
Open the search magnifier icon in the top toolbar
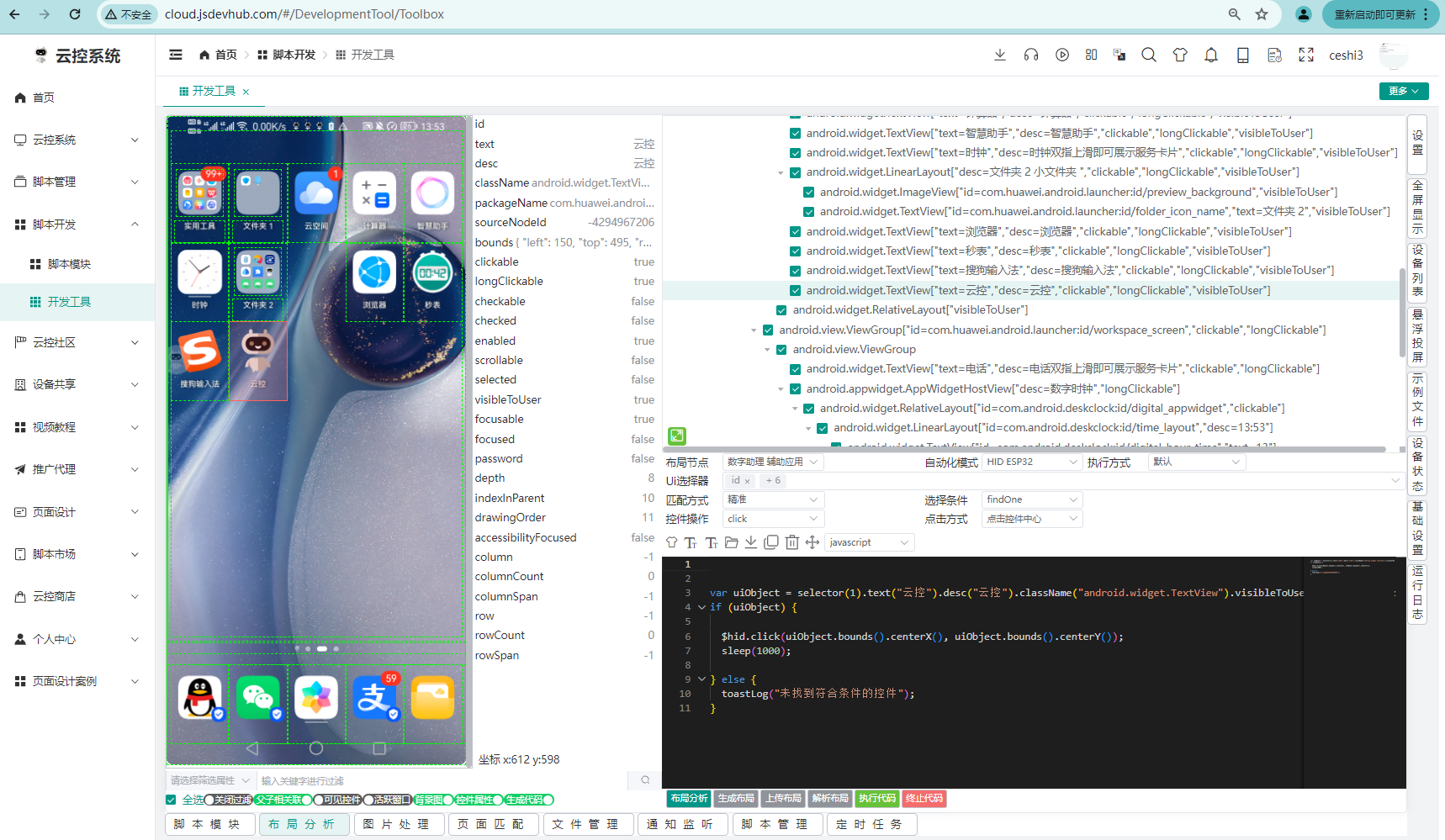[1149, 54]
